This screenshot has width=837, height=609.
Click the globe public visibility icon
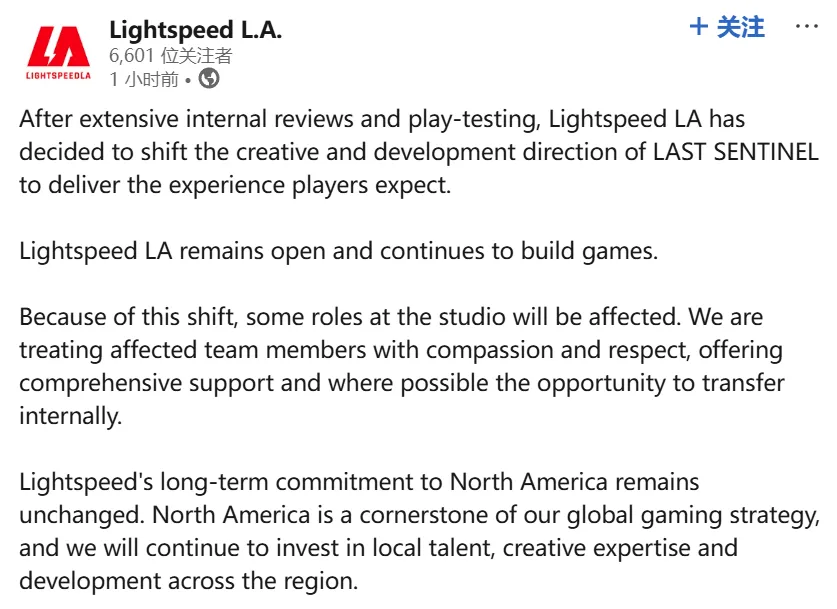(x=209, y=79)
